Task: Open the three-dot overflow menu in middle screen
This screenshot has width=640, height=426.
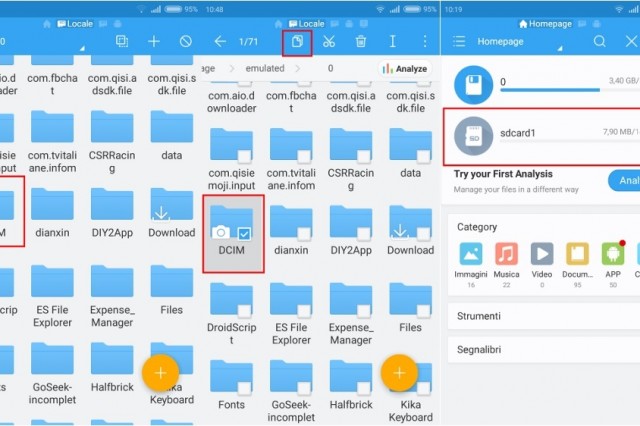Action: [425, 41]
